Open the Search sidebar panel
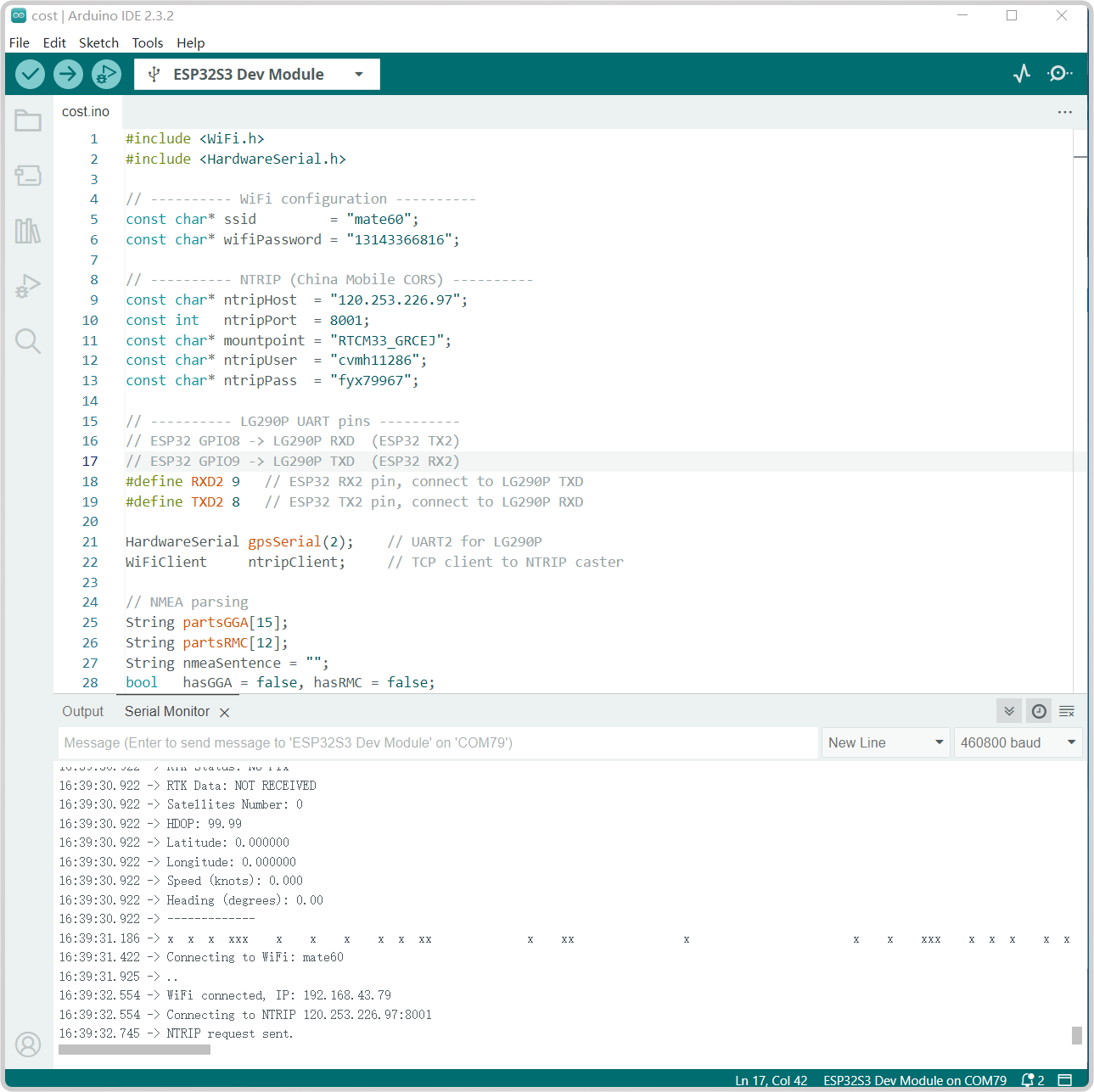Screen dimensions: 1094x1092 (28, 341)
